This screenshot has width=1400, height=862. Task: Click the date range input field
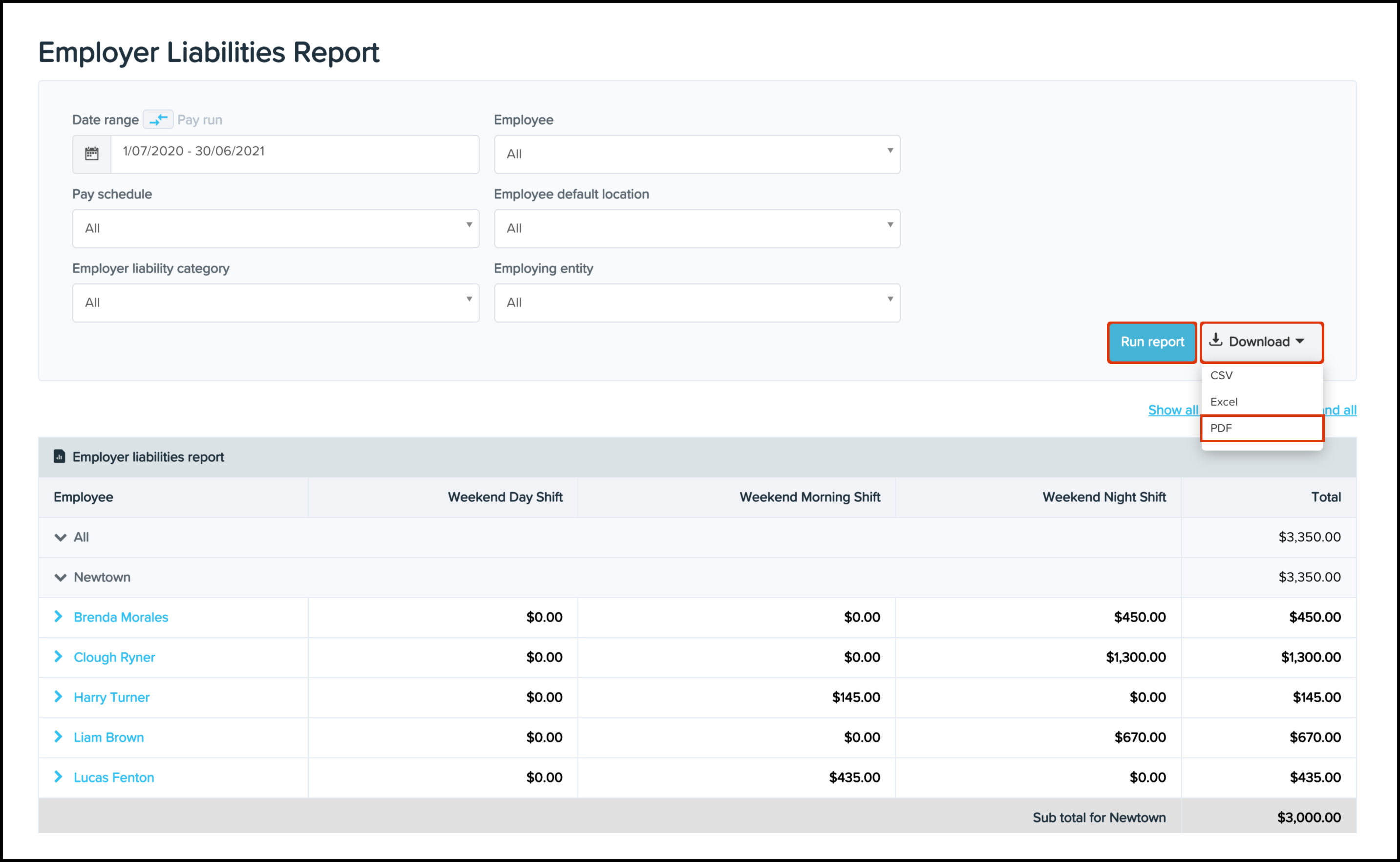(x=294, y=154)
